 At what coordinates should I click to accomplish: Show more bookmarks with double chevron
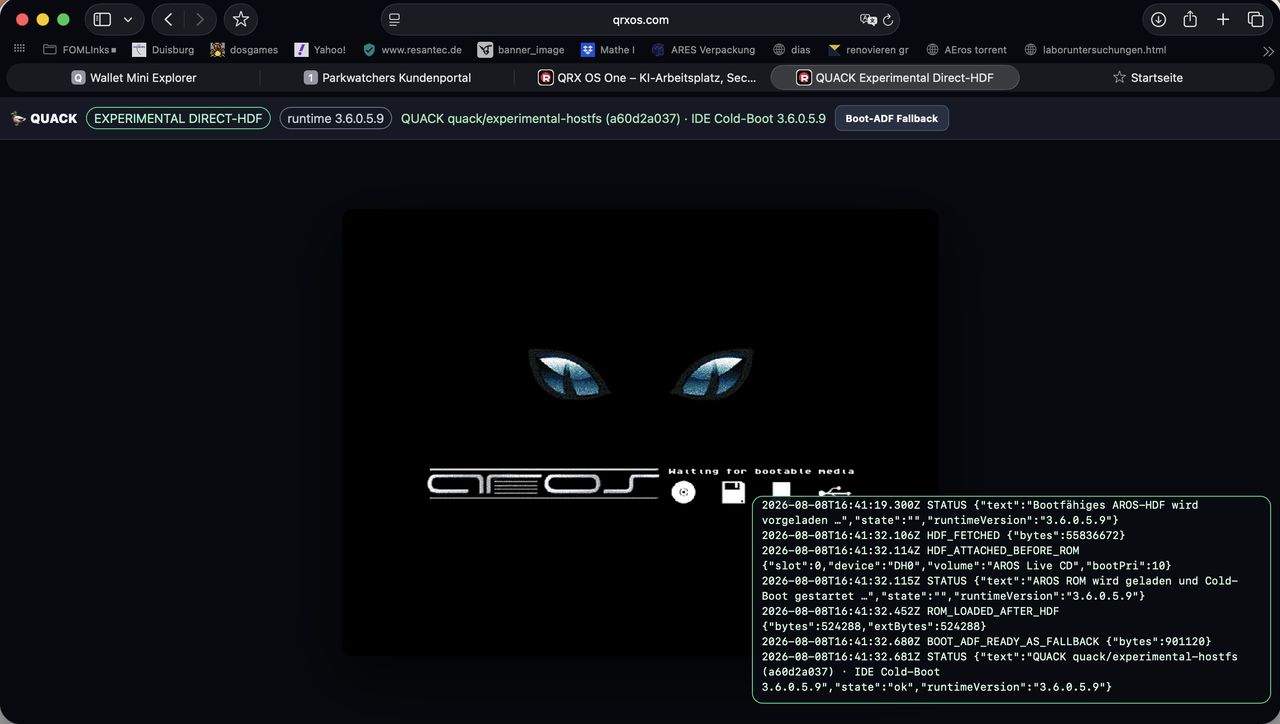(x=1268, y=50)
